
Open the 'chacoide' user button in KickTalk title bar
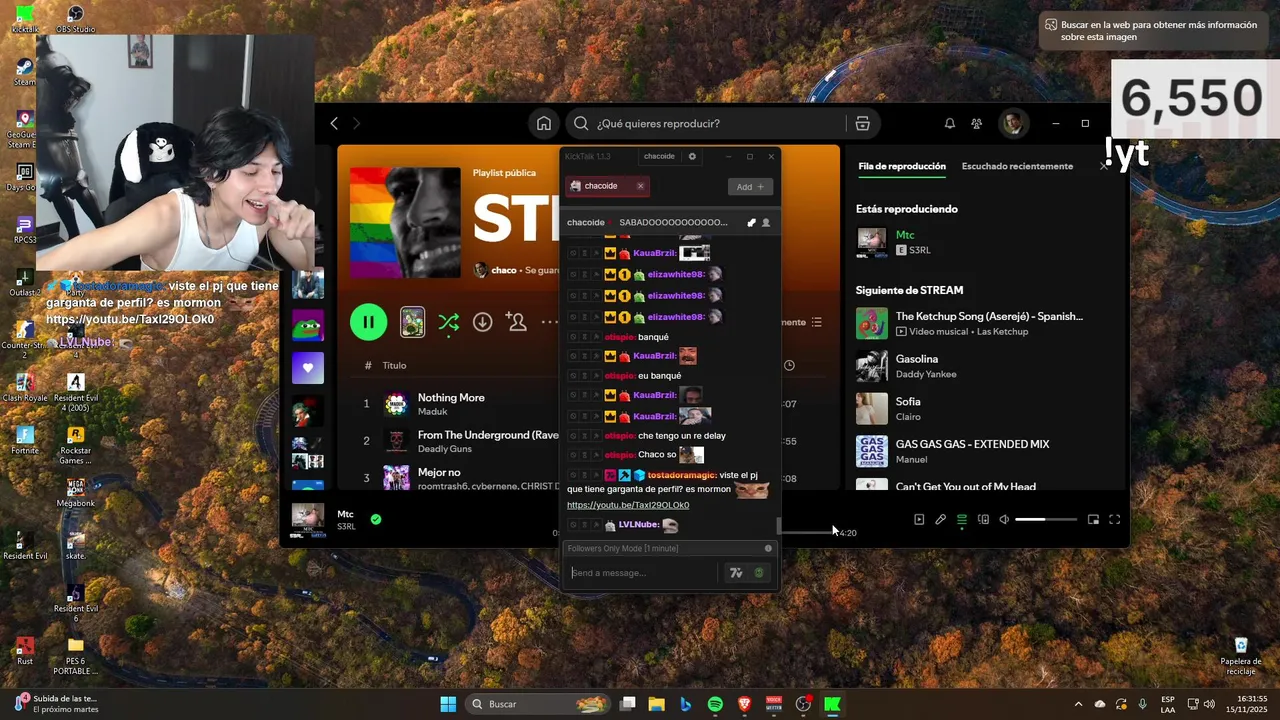click(659, 156)
